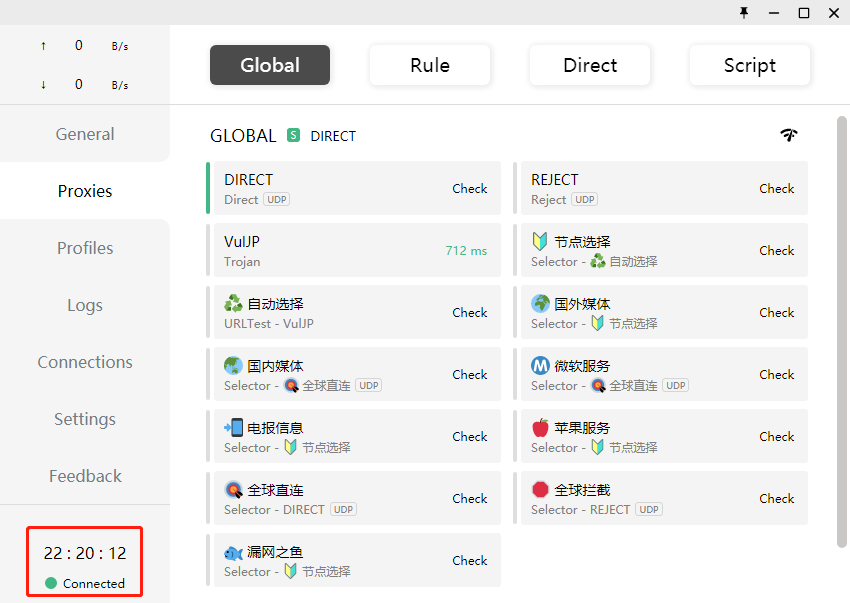The width and height of the screenshot is (850, 603).
Task: Click the phone icon of 电报信息
Action: [233, 428]
